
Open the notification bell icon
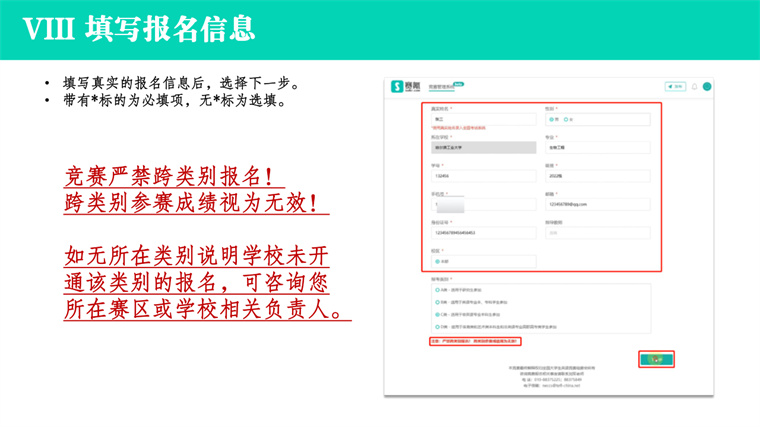point(695,87)
